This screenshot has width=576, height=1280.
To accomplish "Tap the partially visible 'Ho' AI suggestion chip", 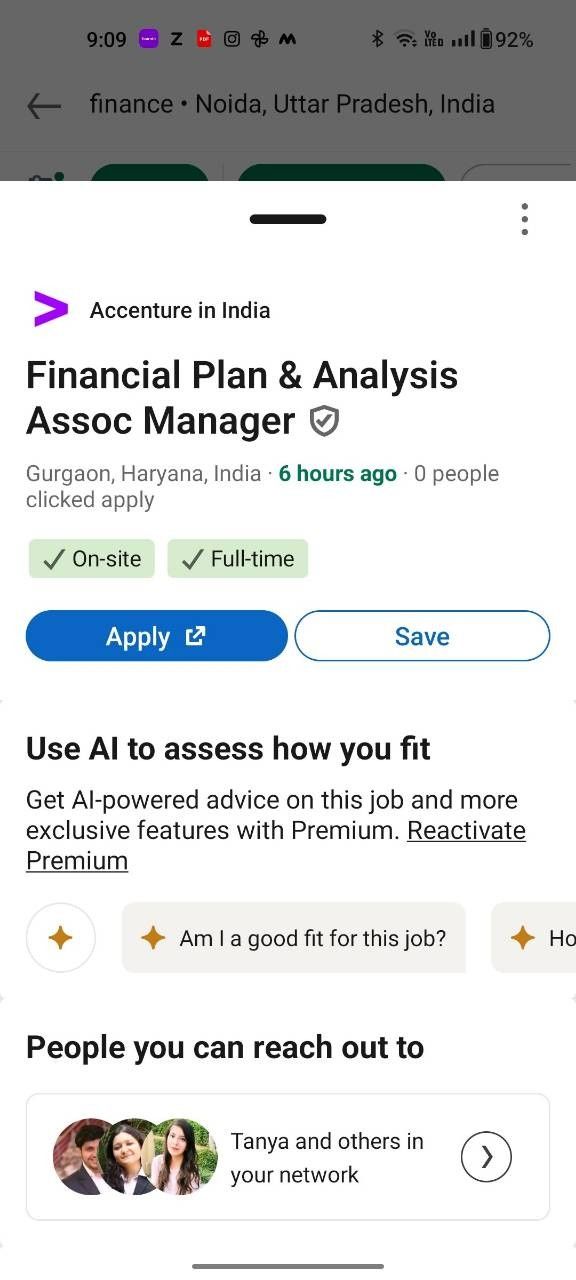I will click(x=533, y=938).
